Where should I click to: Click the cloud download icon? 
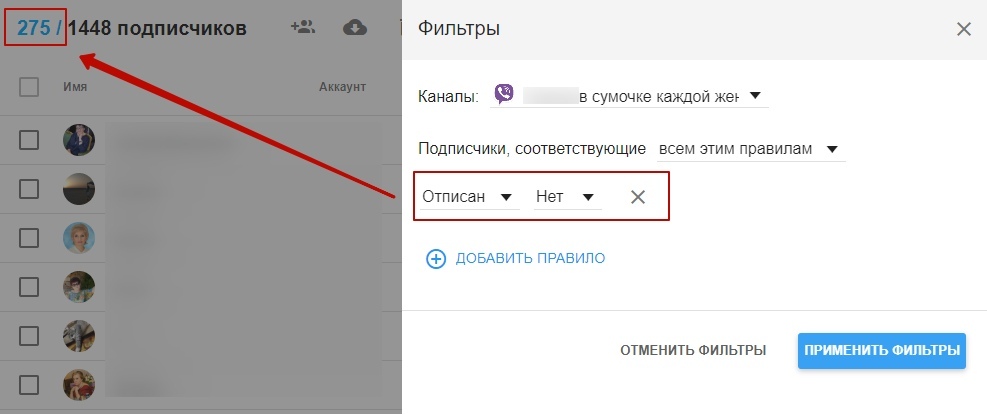[x=354, y=27]
